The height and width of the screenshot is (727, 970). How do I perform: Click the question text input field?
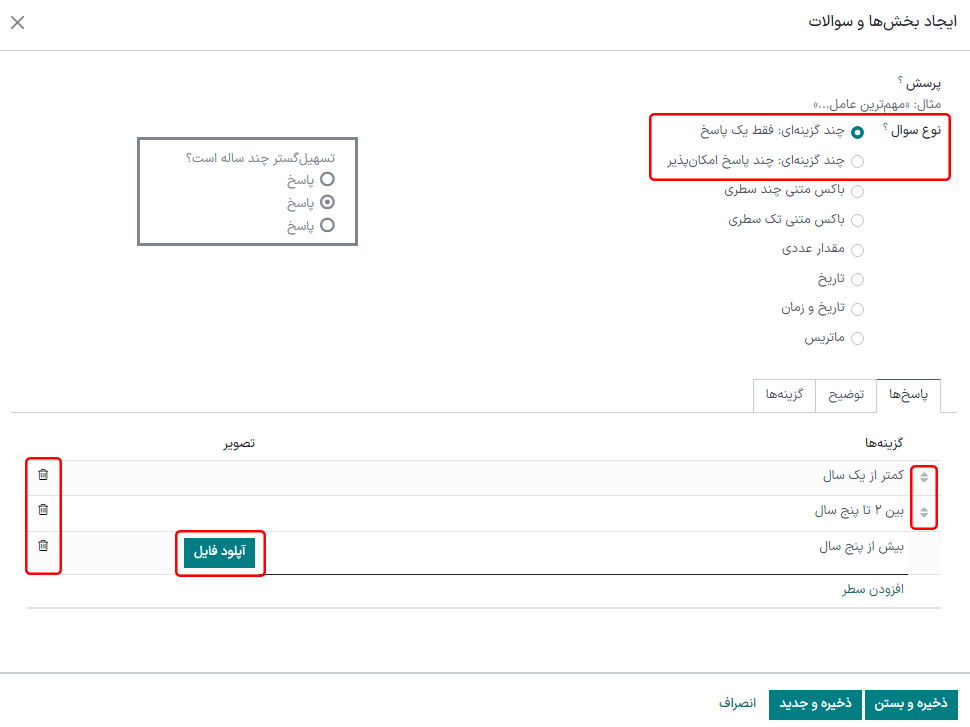700,103
